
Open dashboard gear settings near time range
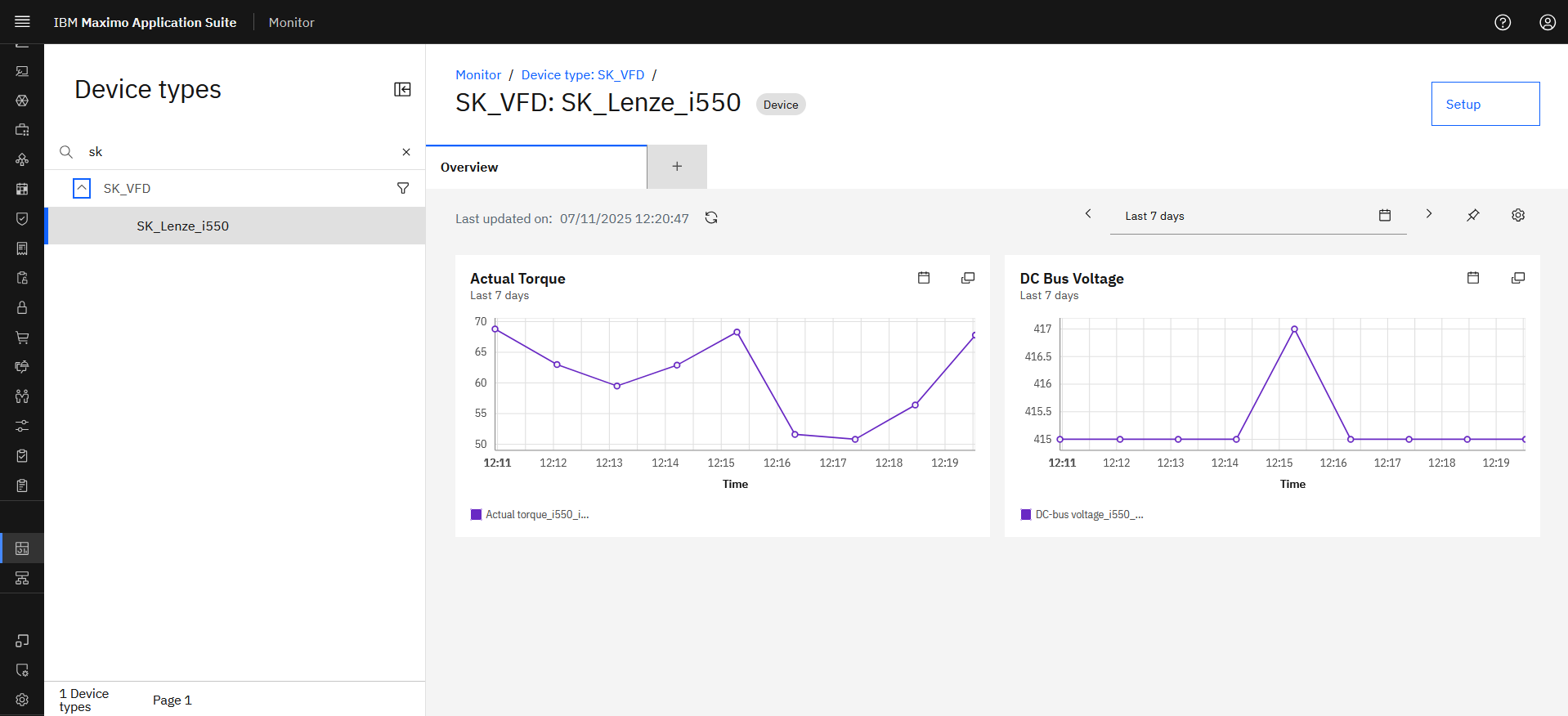1518,215
